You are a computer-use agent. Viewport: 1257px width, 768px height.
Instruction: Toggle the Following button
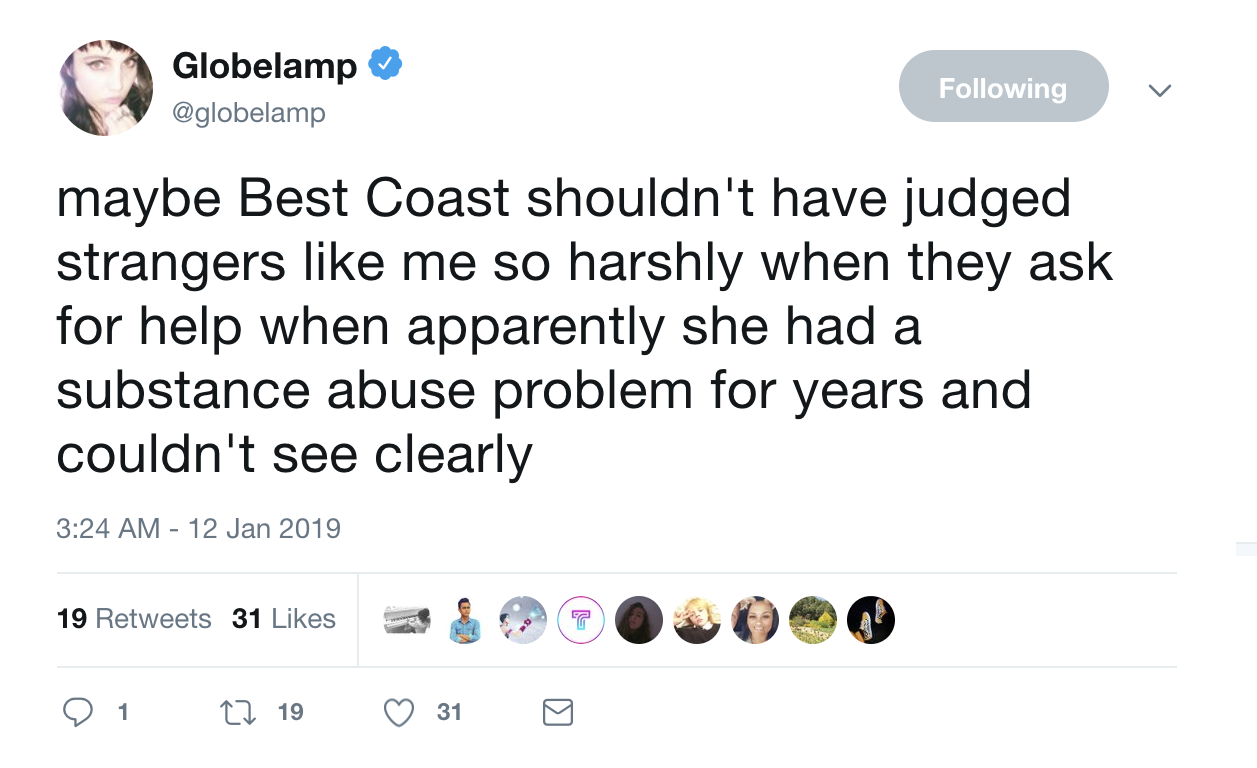pos(1003,87)
